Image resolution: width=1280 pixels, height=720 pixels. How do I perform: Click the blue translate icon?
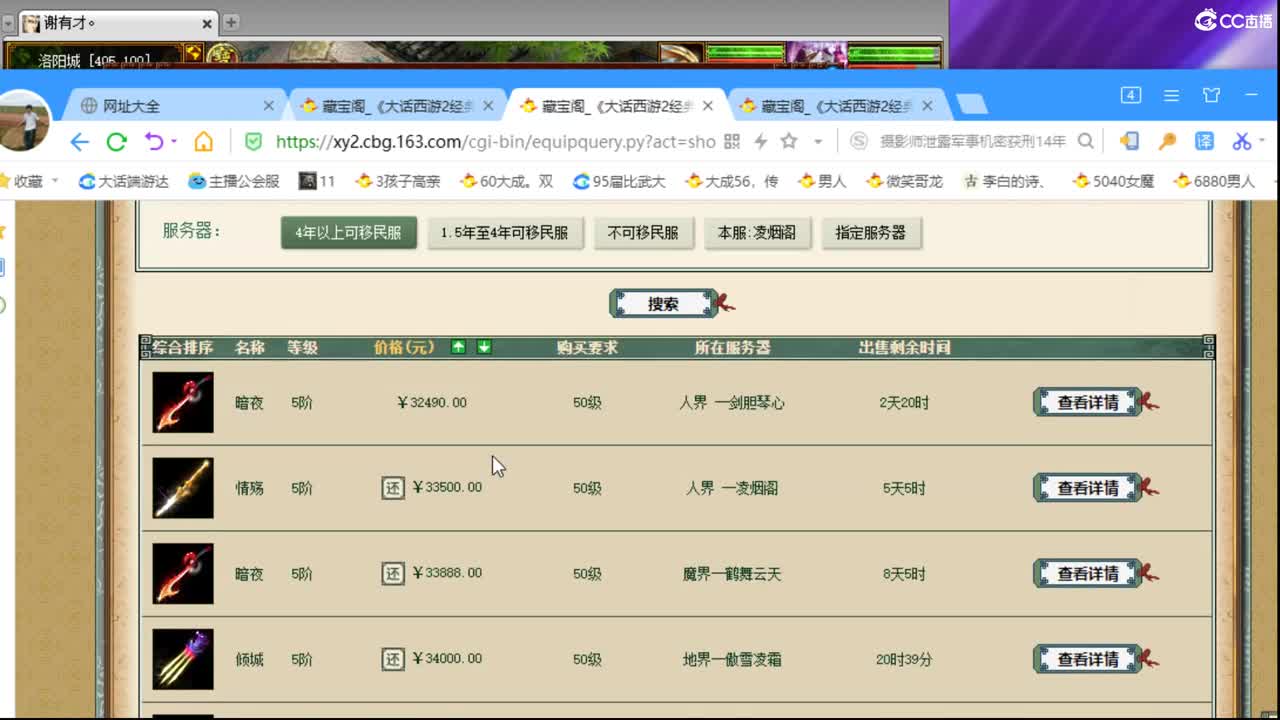(x=1204, y=142)
